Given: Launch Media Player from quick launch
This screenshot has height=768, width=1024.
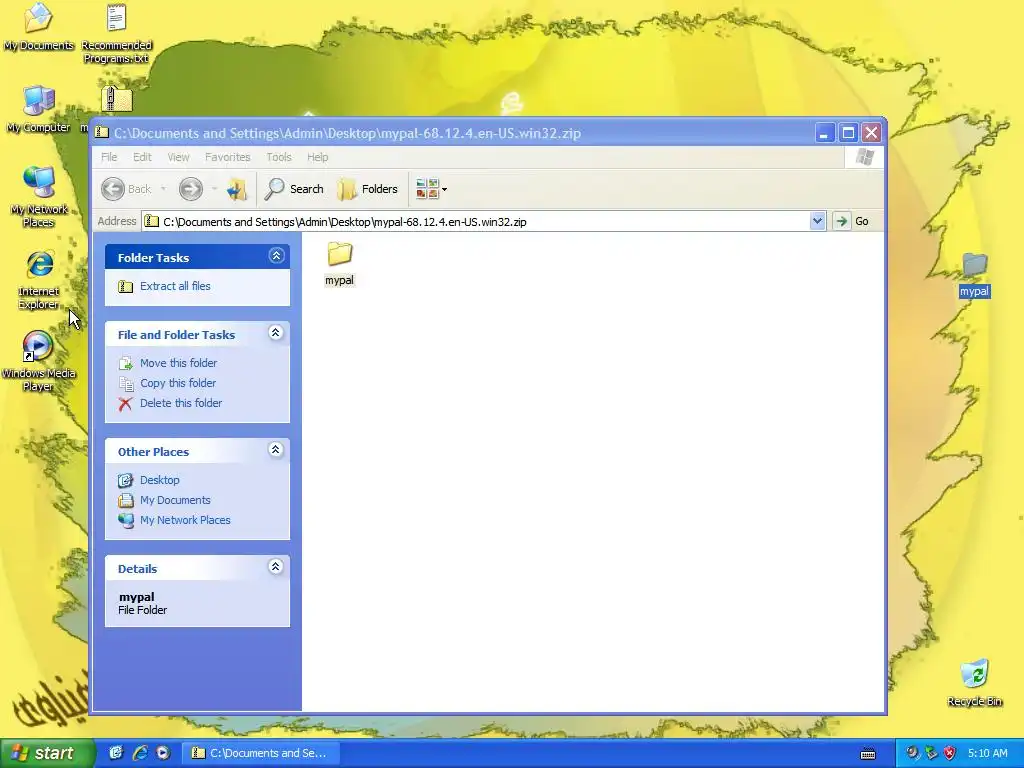Looking at the screenshot, I should pos(163,753).
